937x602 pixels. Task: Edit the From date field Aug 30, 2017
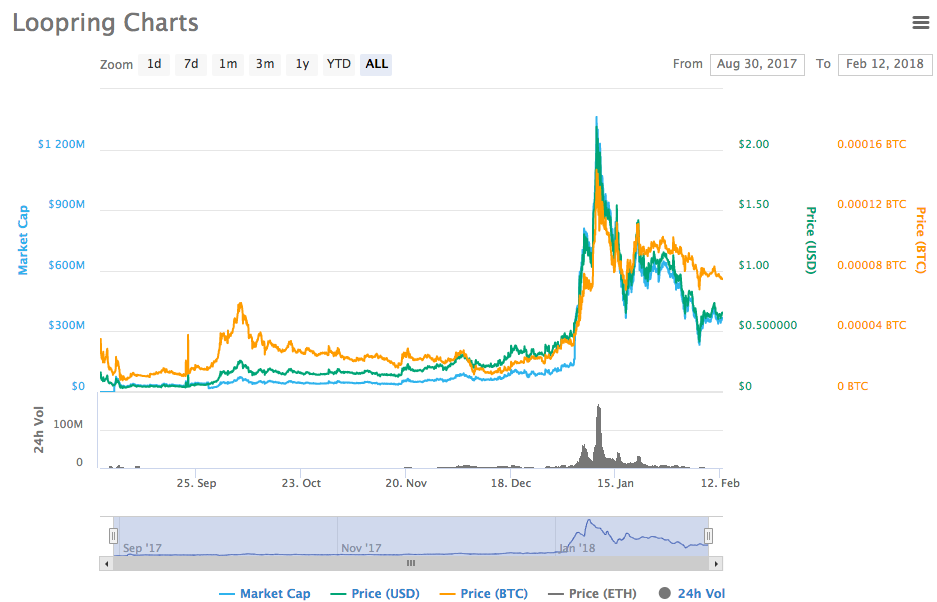[x=757, y=65]
